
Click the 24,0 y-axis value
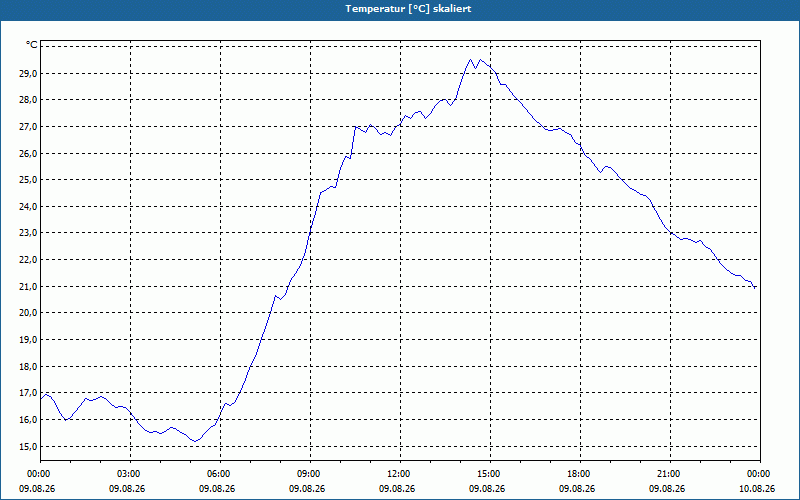[29, 207]
